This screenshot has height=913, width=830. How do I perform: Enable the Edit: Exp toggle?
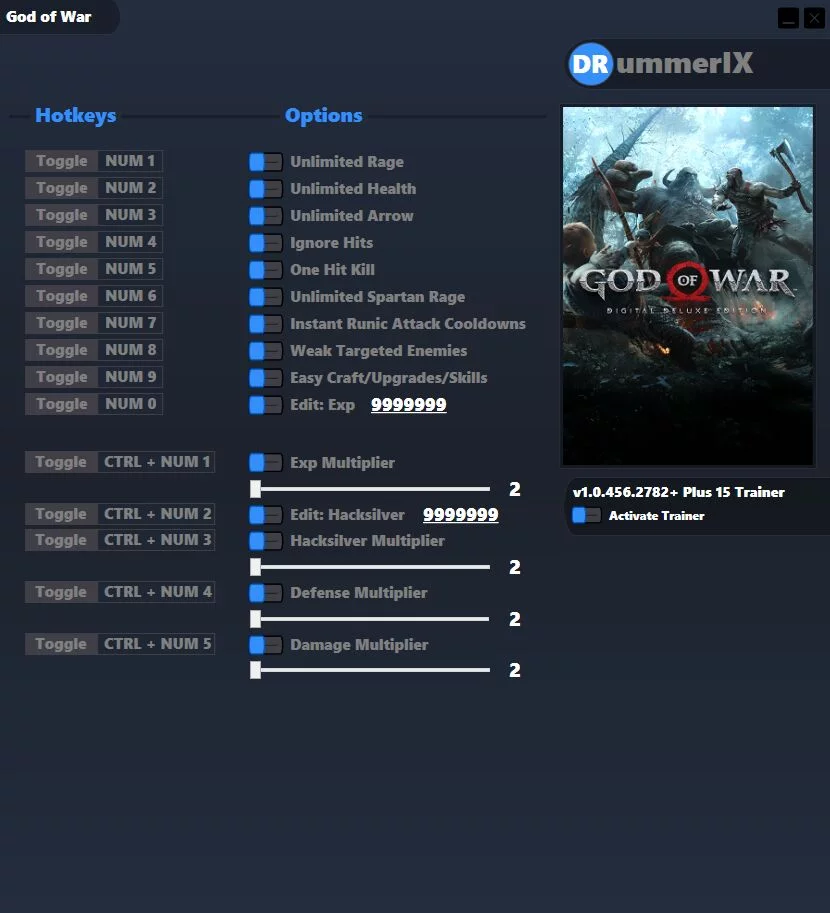click(266, 405)
